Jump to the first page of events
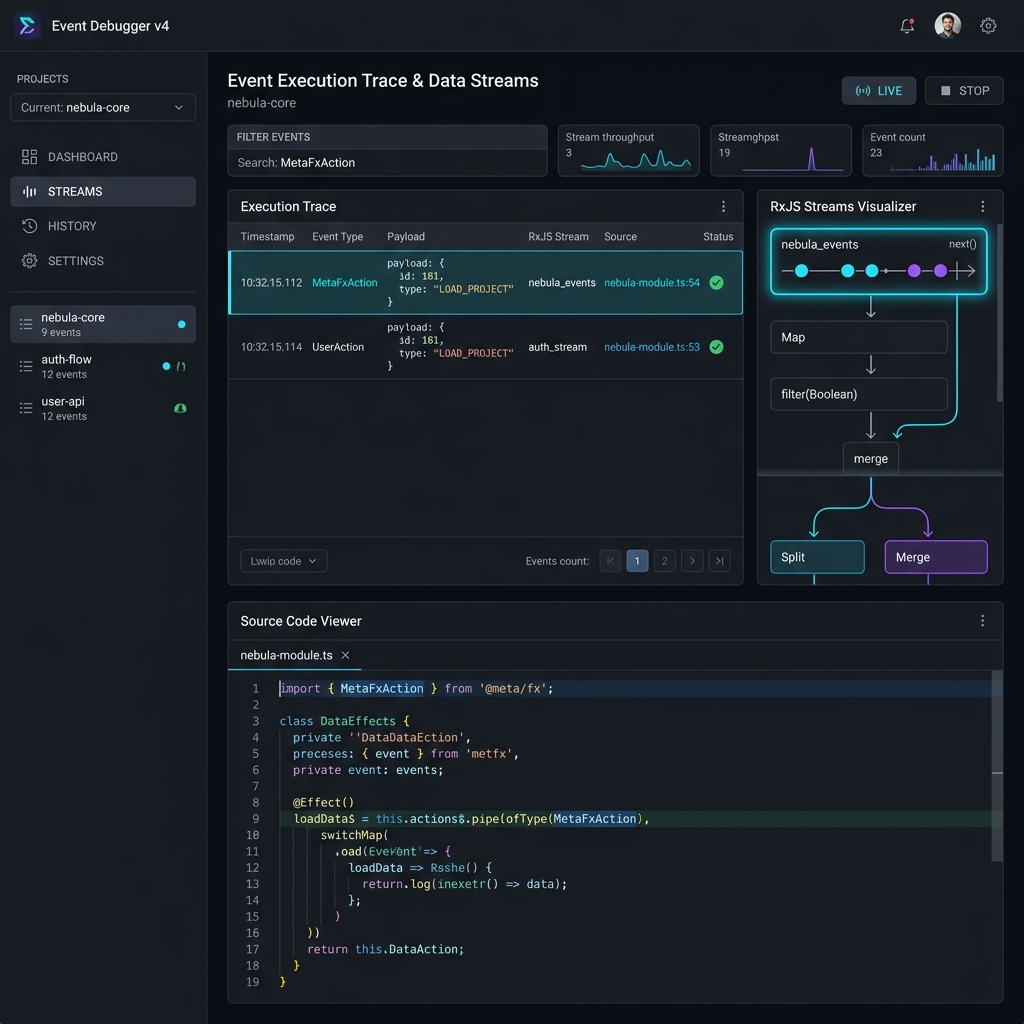This screenshot has width=1024, height=1024. [x=610, y=561]
